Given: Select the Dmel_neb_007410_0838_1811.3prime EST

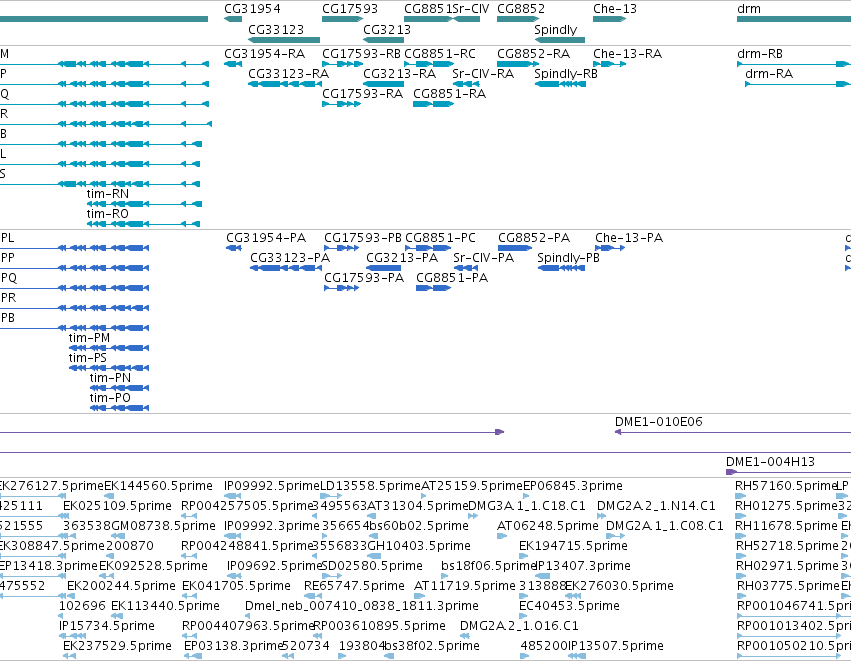Looking at the screenshot, I should (x=247, y=616).
